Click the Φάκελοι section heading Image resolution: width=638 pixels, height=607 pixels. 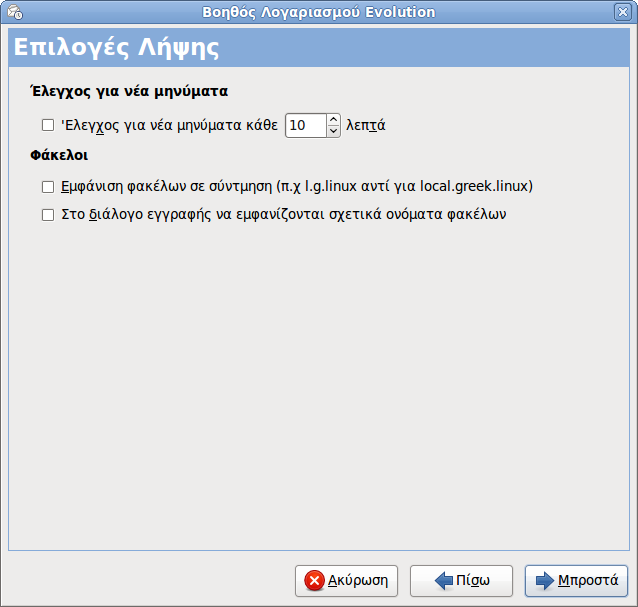[59, 155]
